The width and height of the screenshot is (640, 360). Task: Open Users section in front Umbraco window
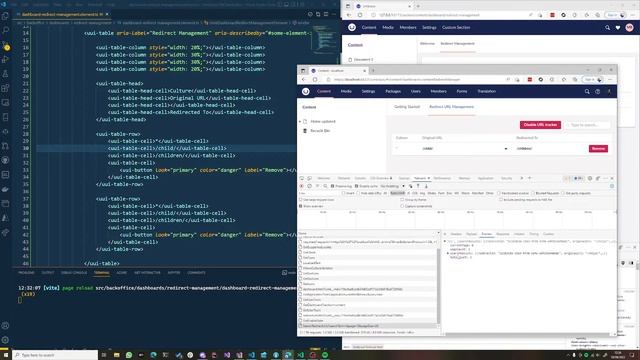[416, 91]
